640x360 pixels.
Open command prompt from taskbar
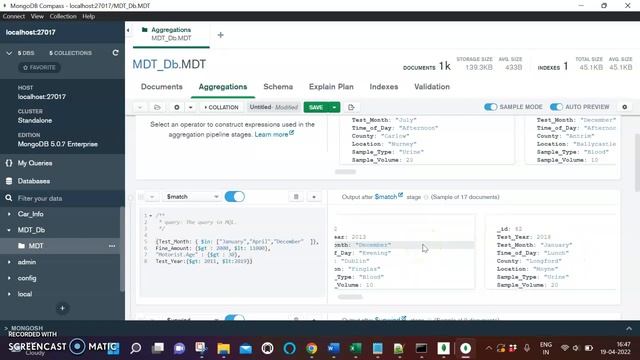click(x=421, y=348)
